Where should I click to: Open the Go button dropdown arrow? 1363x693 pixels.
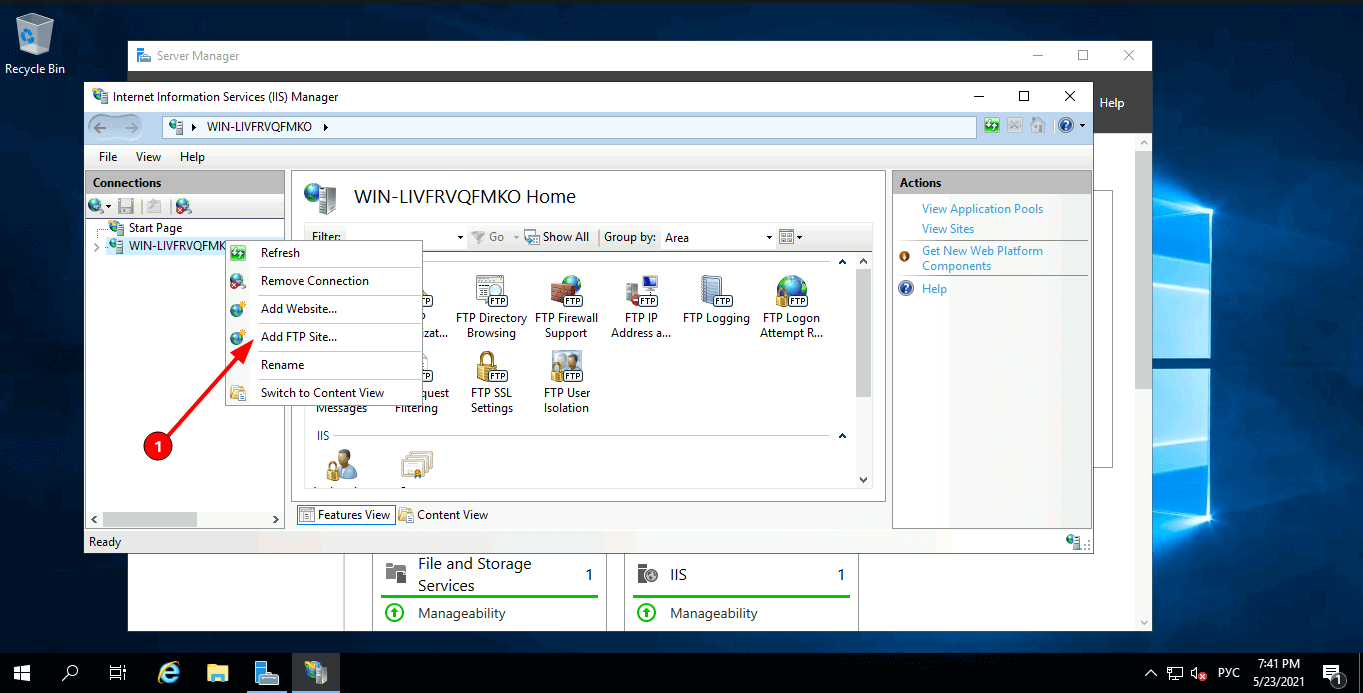point(517,237)
